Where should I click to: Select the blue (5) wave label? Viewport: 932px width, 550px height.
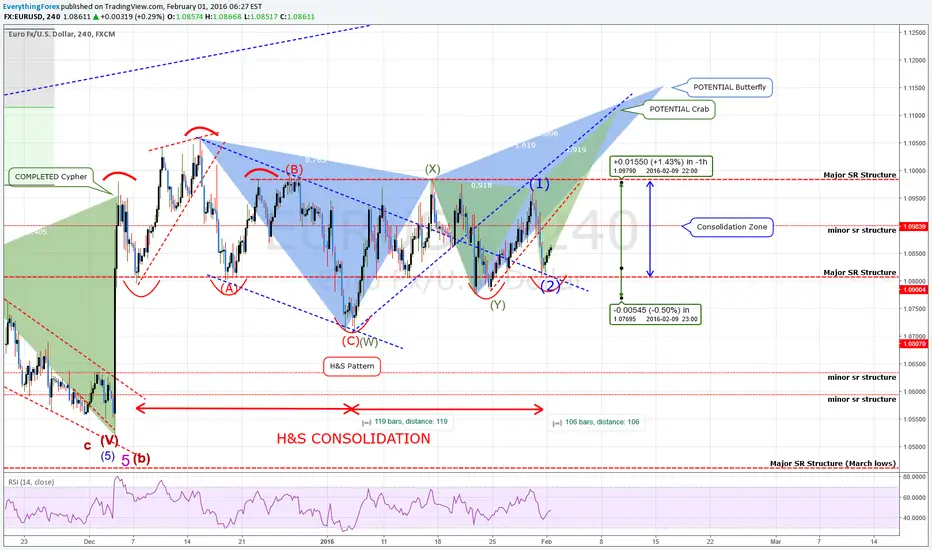[x=107, y=456]
